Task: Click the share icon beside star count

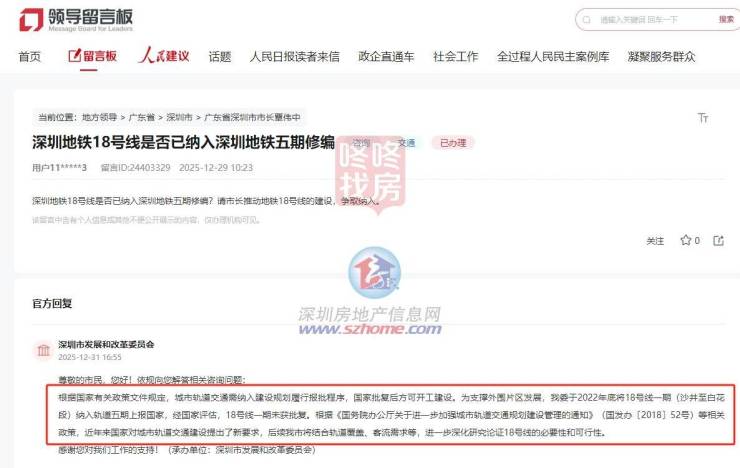Action: [x=718, y=241]
